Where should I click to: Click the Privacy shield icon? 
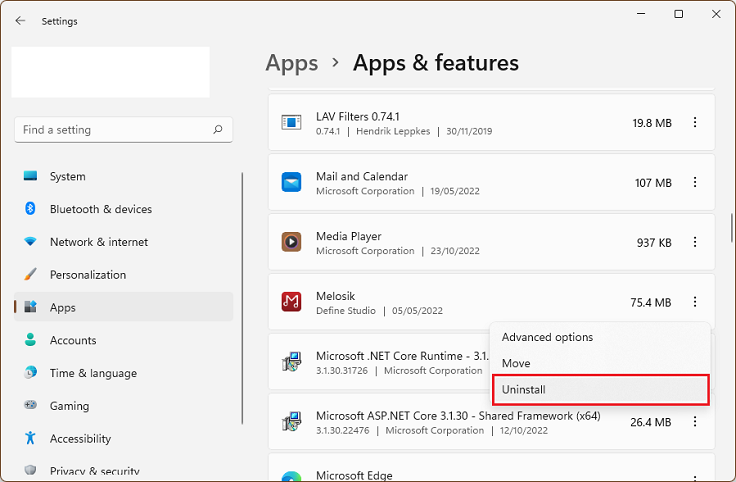31,470
